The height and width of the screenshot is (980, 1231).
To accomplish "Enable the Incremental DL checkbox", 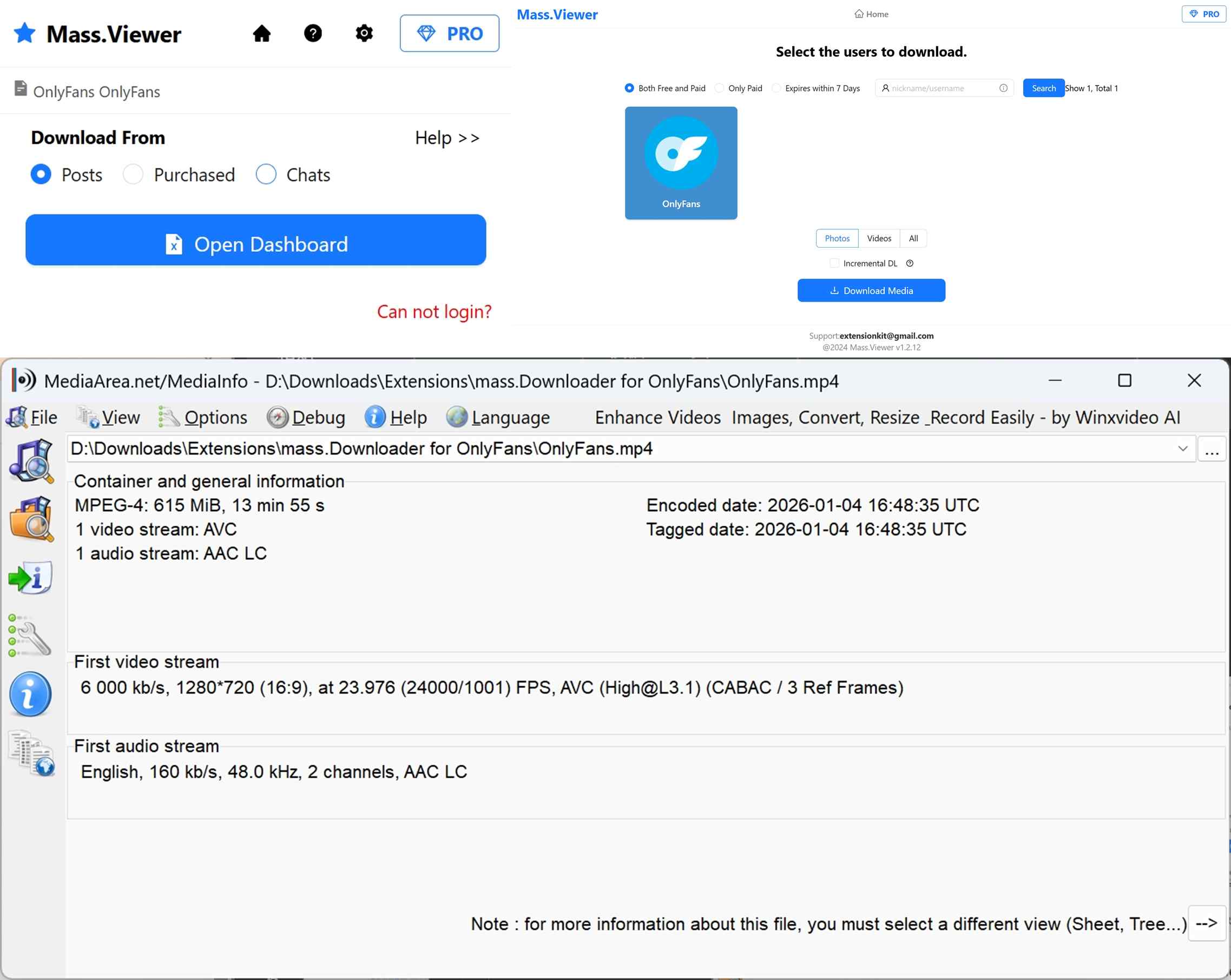I will 834,263.
